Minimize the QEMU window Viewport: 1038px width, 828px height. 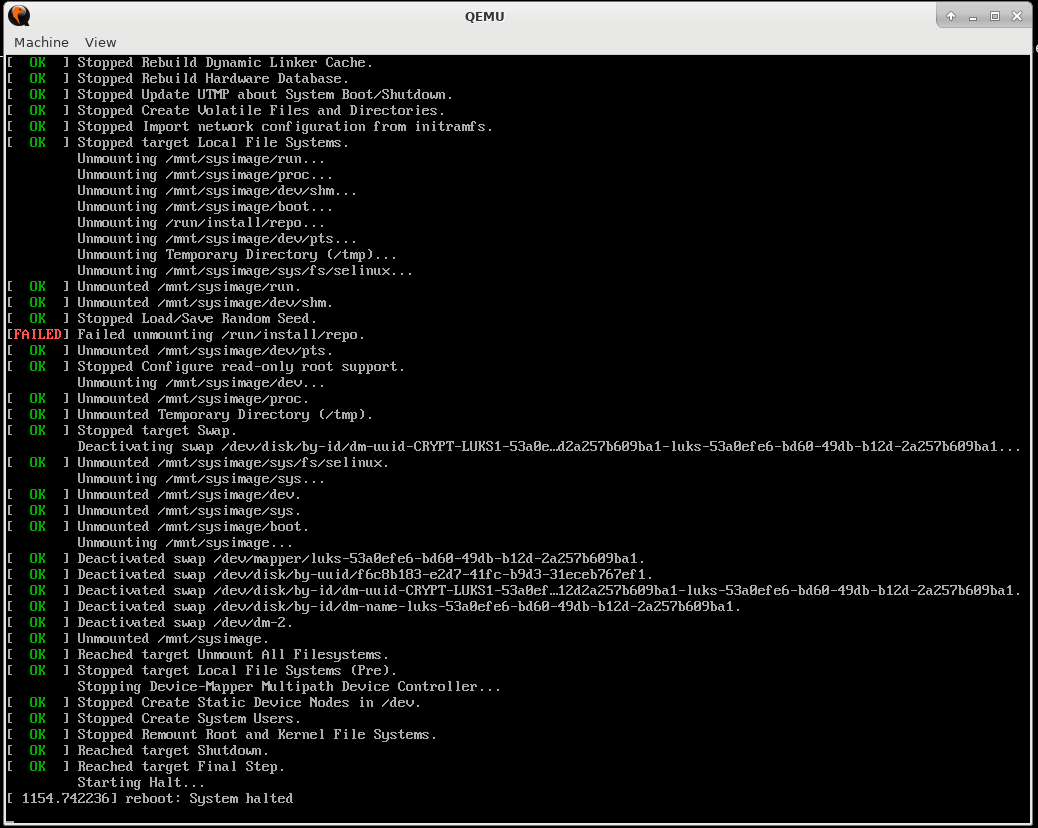[x=972, y=16]
